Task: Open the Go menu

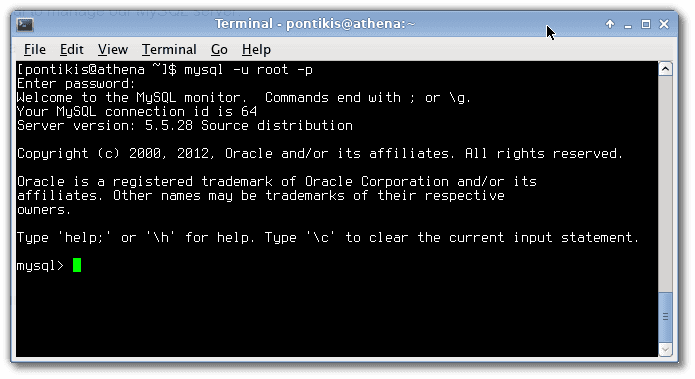Action: (x=219, y=49)
